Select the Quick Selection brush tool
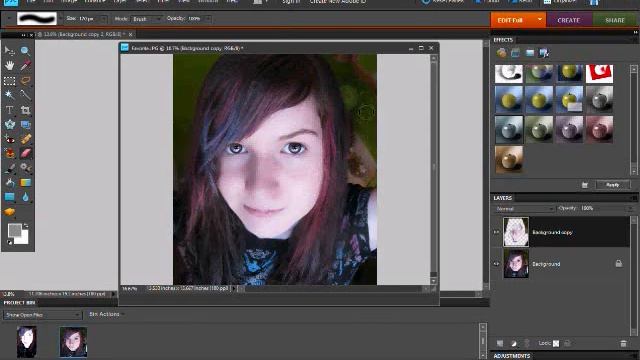Viewport: 640px width, 360px height. pyautogui.click(x=25, y=95)
